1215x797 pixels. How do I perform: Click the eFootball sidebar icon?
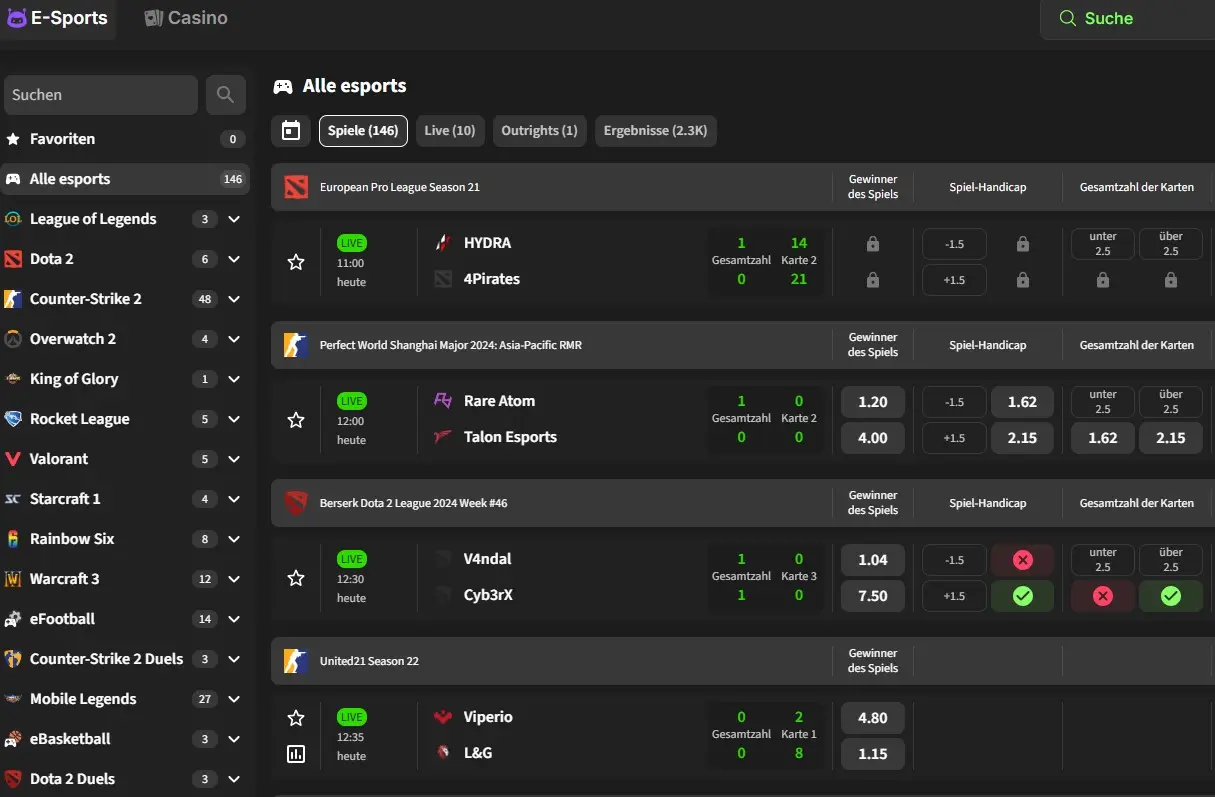point(13,619)
